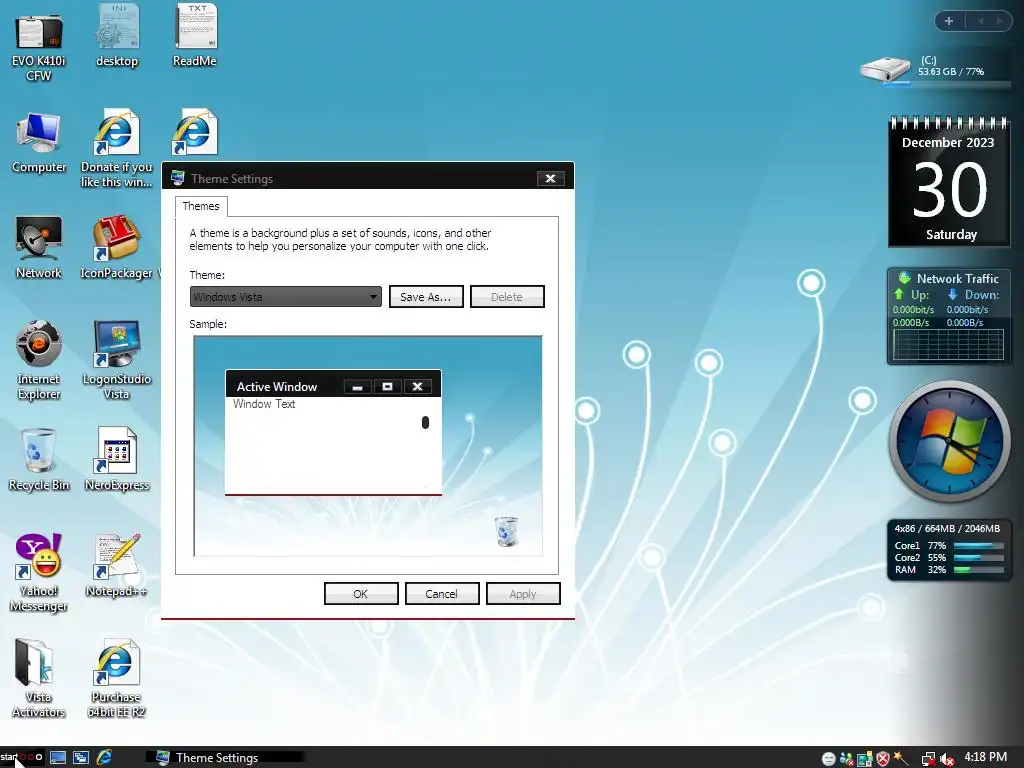Click the Start button on the taskbar

[x=21, y=758]
